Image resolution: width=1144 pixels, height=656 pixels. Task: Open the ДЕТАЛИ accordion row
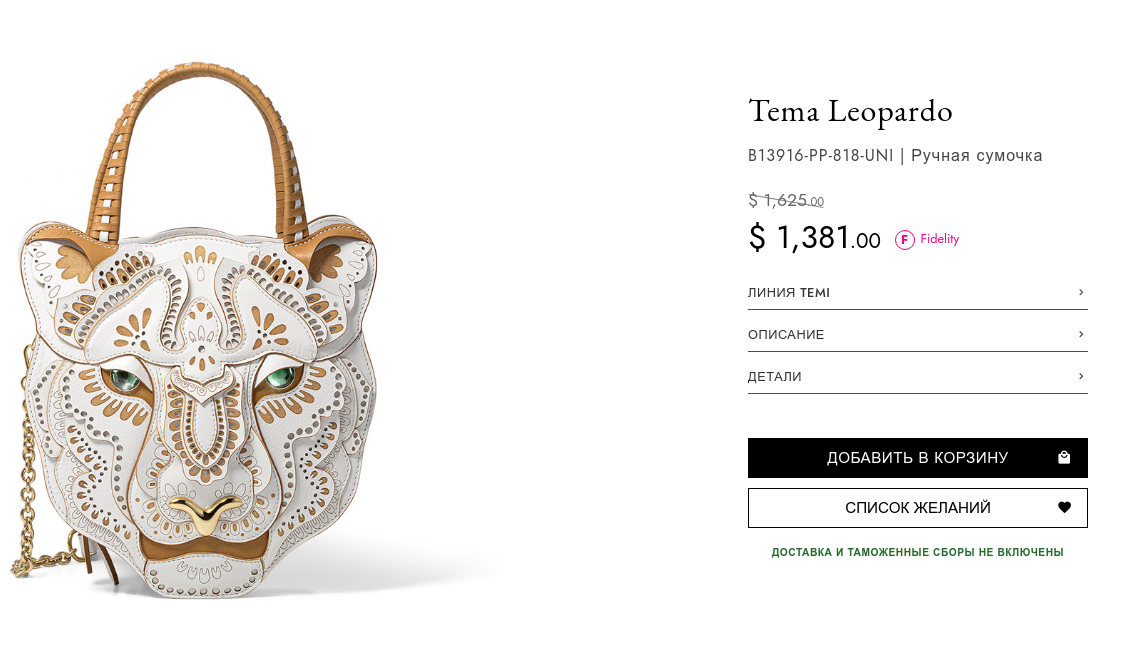point(775,377)
